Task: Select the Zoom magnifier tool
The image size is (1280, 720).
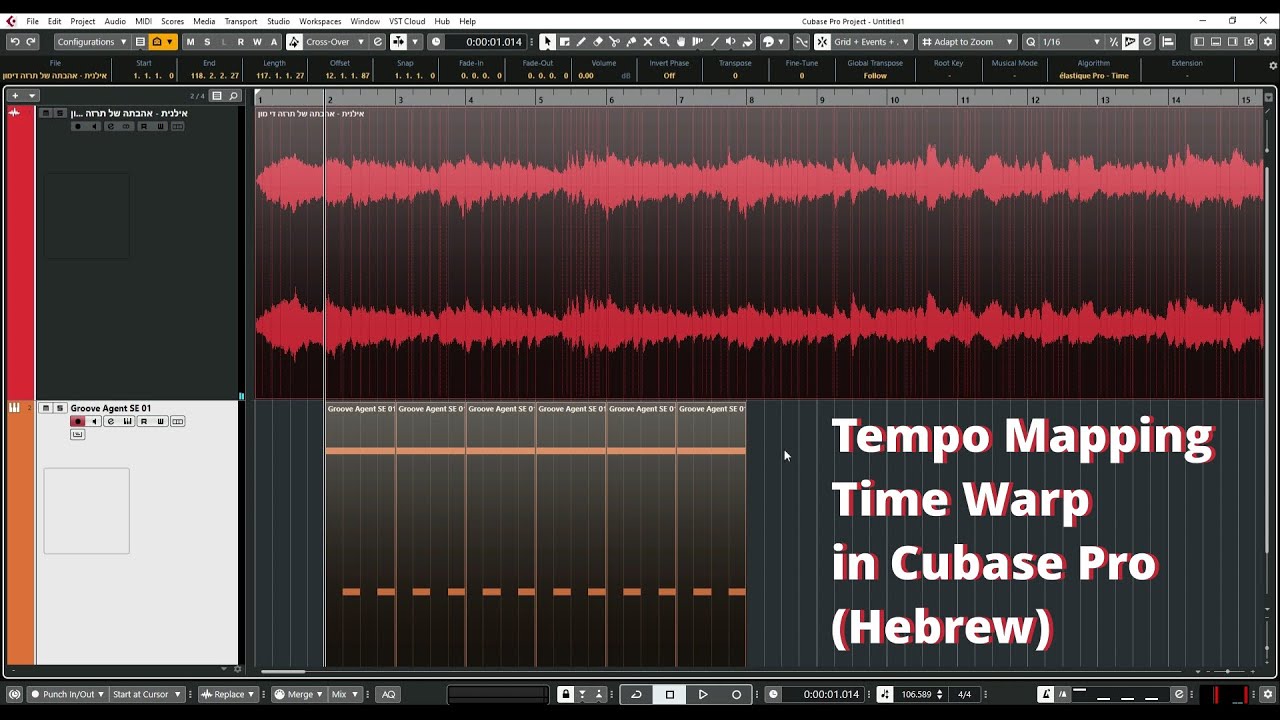Action: 664,42
